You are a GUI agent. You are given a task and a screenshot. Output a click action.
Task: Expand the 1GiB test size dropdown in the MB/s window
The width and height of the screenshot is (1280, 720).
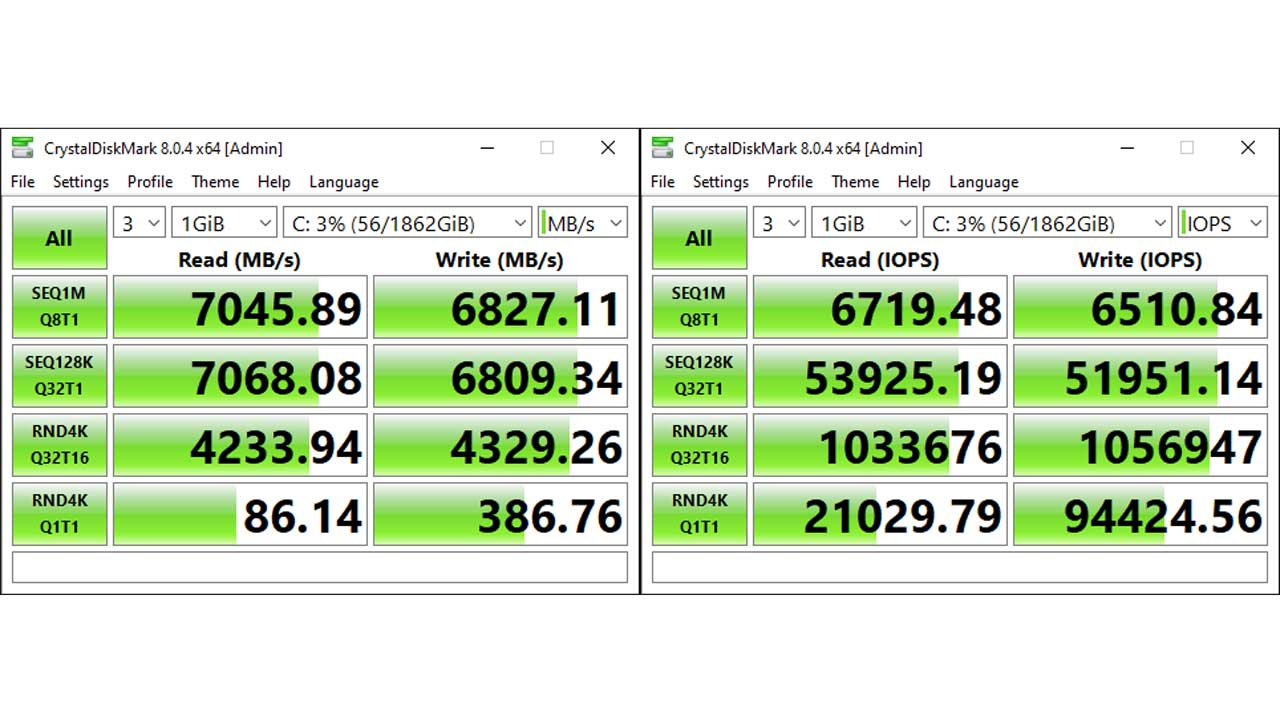click(x=225, y=223)
